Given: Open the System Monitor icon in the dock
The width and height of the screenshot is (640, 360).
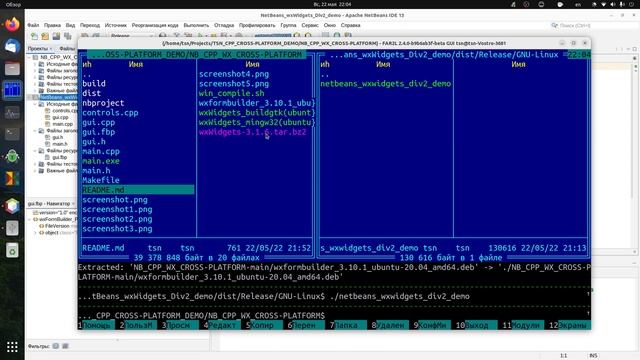Looking at the screenshot, I should click(12, 112).
